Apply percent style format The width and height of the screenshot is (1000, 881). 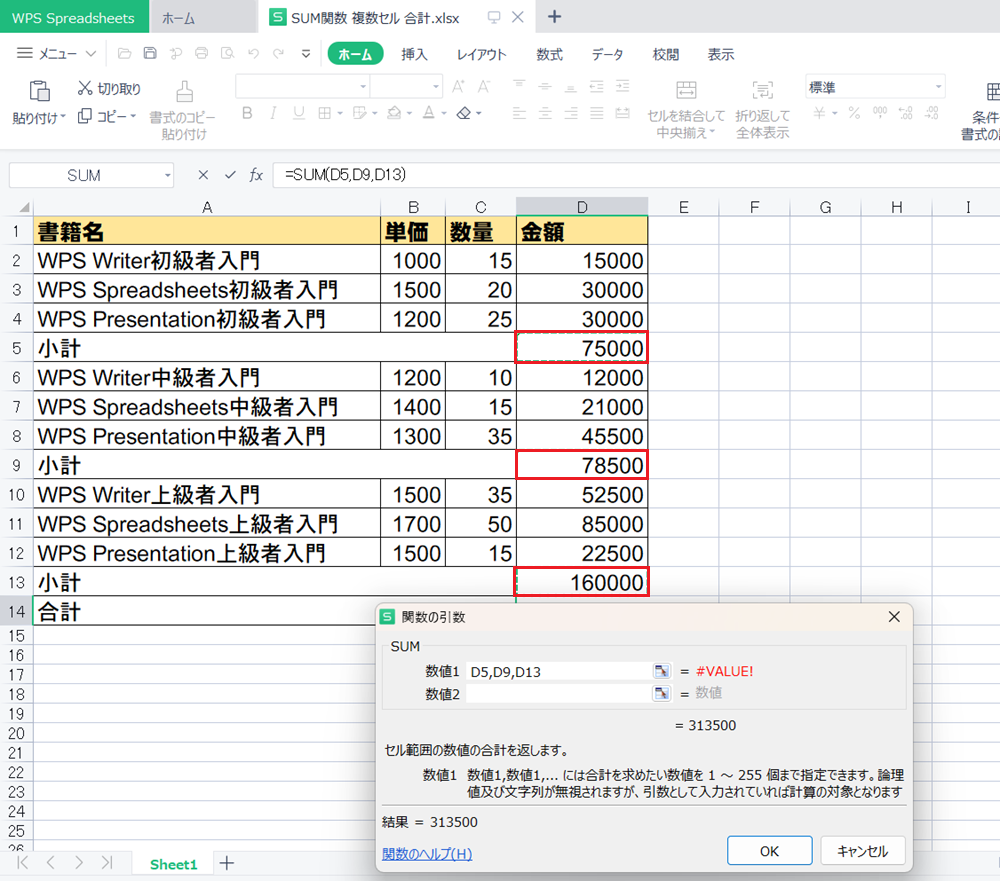tap(854, 113)
